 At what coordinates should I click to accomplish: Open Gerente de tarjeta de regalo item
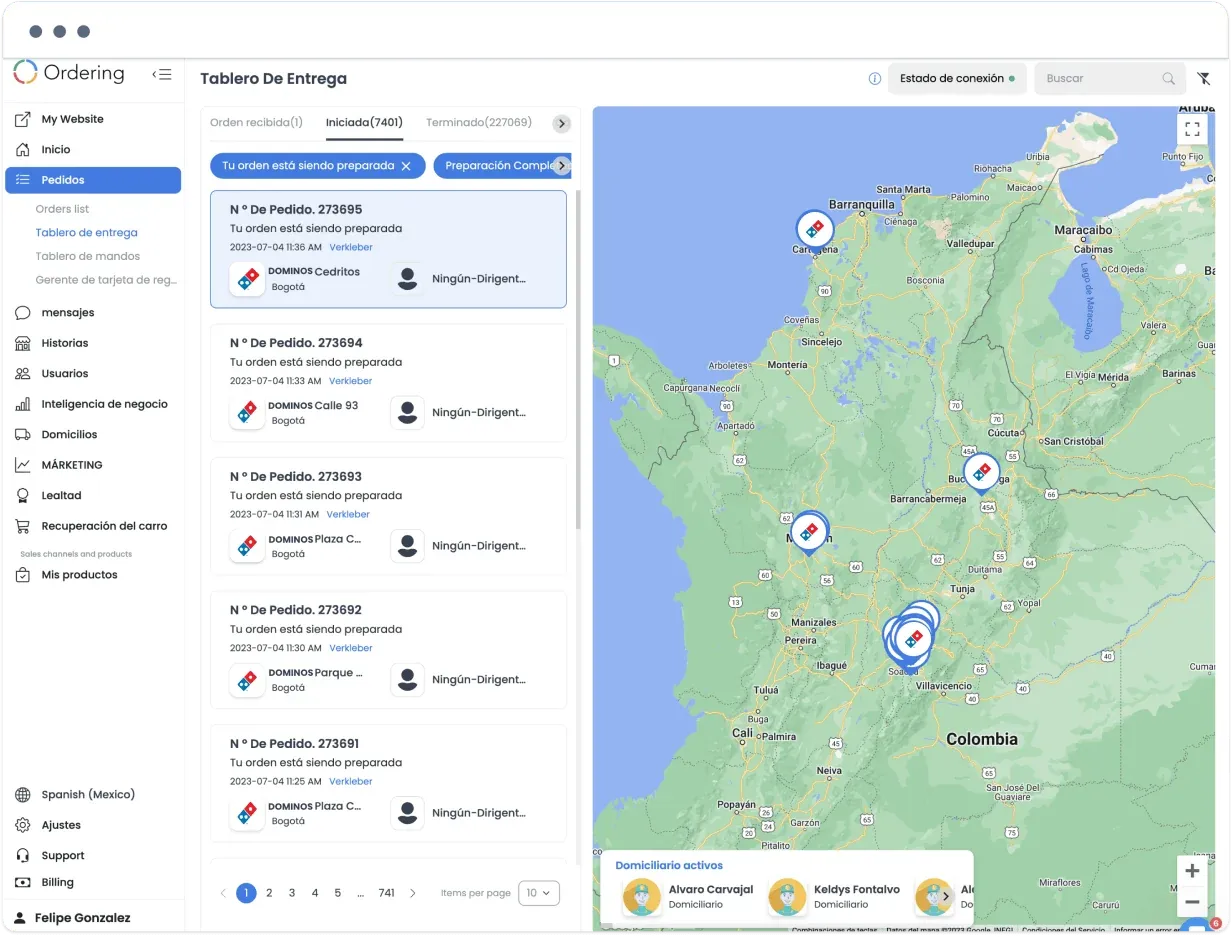106,281
